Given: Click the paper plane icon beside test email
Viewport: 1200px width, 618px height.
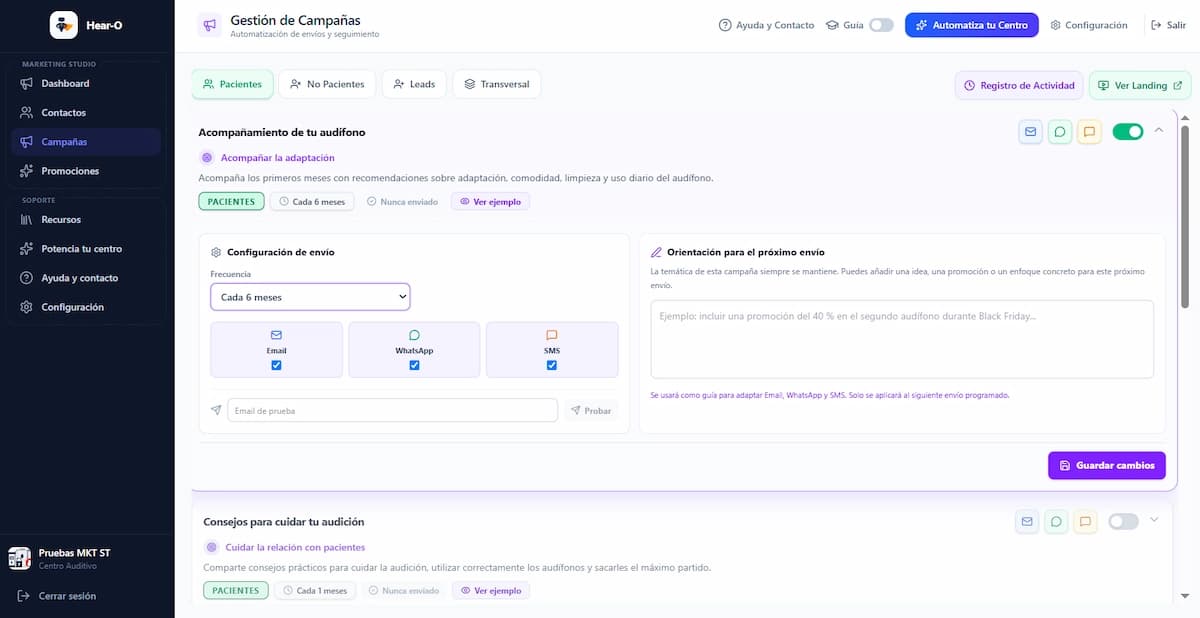Looking at the screenshot, I should (x=216, y=410).
